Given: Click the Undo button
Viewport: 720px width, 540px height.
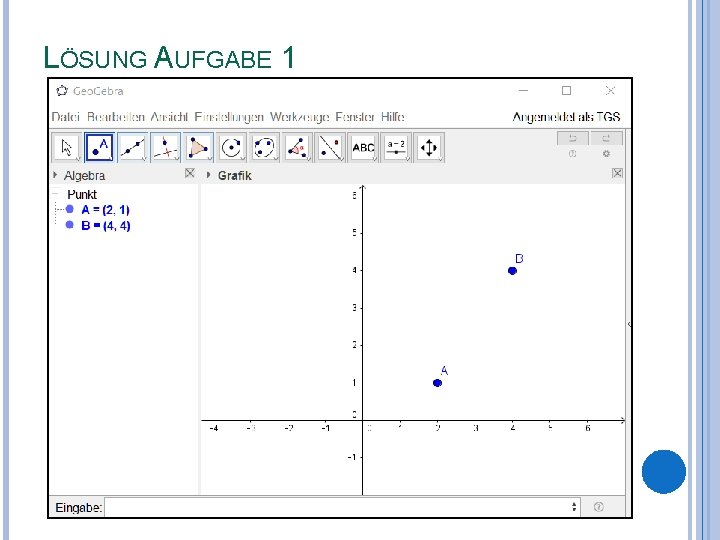Looking at the screenshot, I should pyautogui.click(x=573, y=138).
